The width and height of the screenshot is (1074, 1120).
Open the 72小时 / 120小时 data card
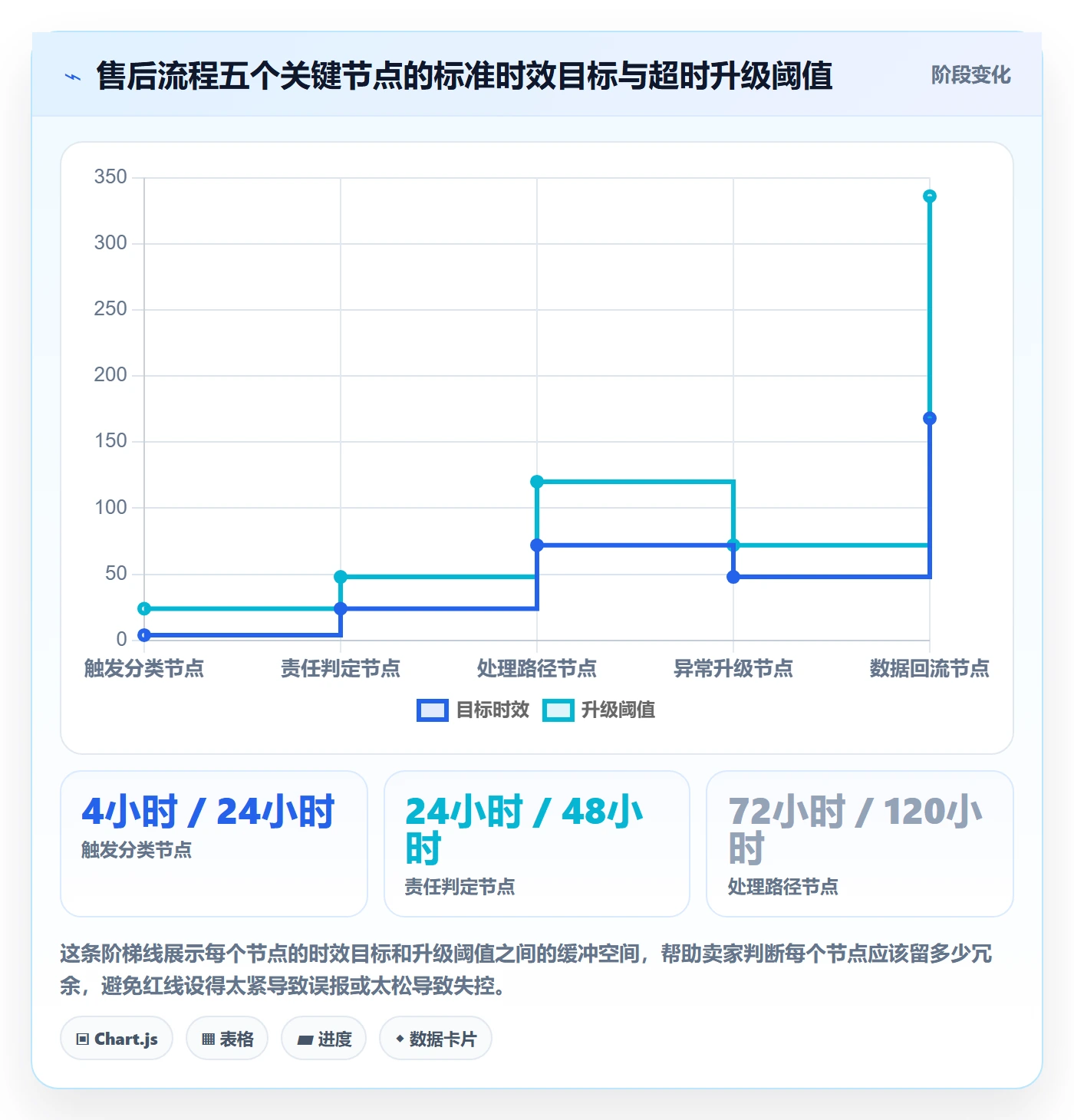860,844
